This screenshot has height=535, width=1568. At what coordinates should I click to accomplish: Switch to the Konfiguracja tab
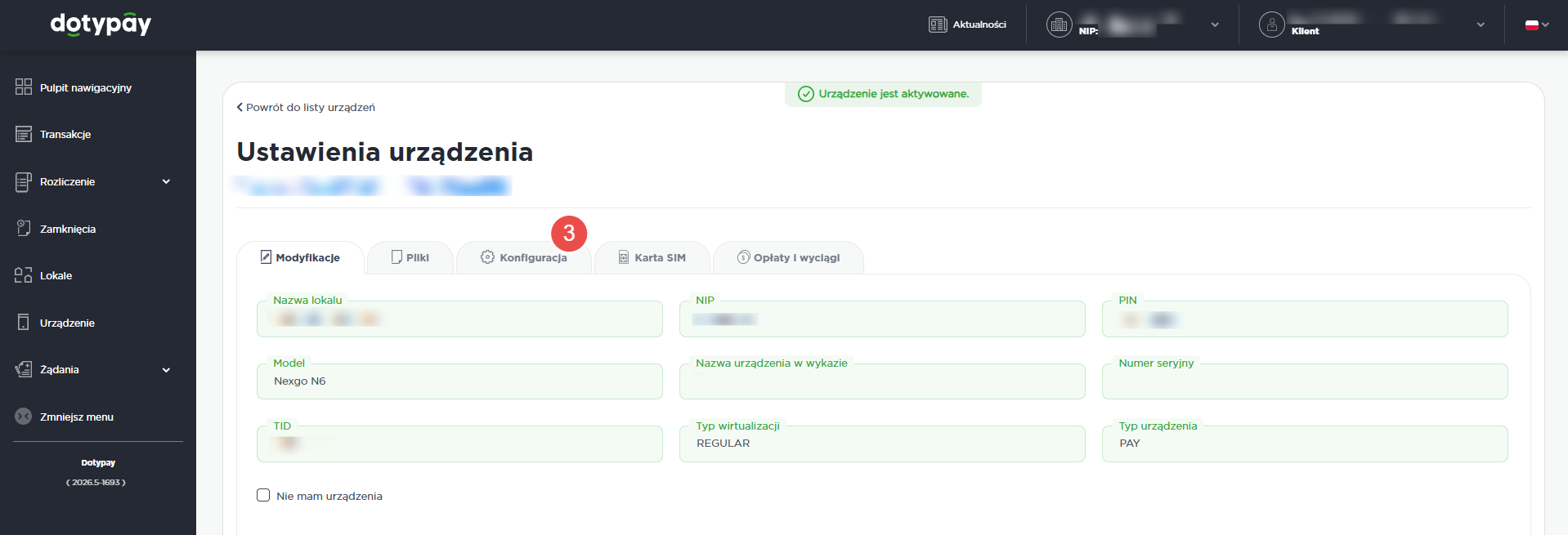(x=523, y=257)
